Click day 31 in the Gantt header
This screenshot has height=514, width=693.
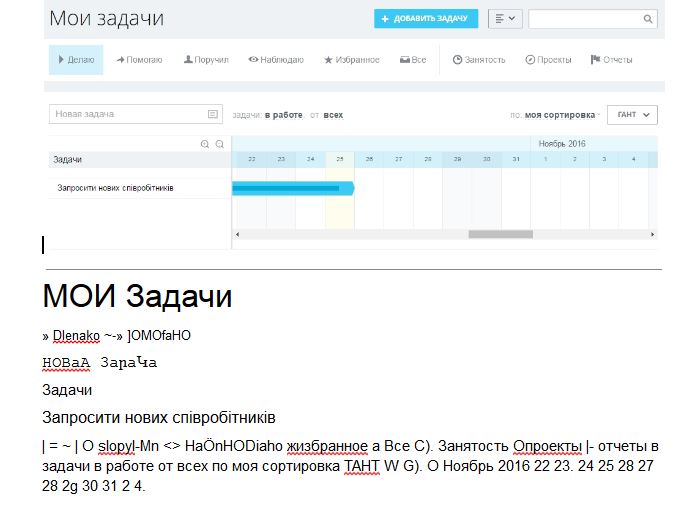(516, 159)
